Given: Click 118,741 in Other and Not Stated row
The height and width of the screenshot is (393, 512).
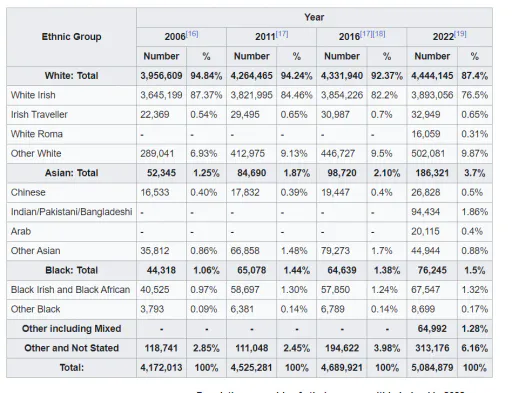Looking at the screenshot, I should pos(161,348).
